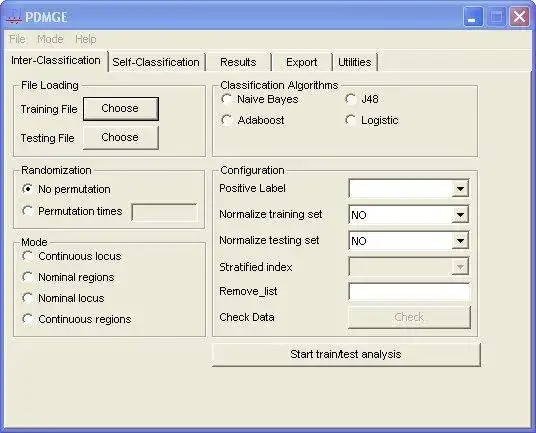Viewport: 536px width, 433px height.
Task: Click the Remove_list text field
Action: [x=409, y=292]
